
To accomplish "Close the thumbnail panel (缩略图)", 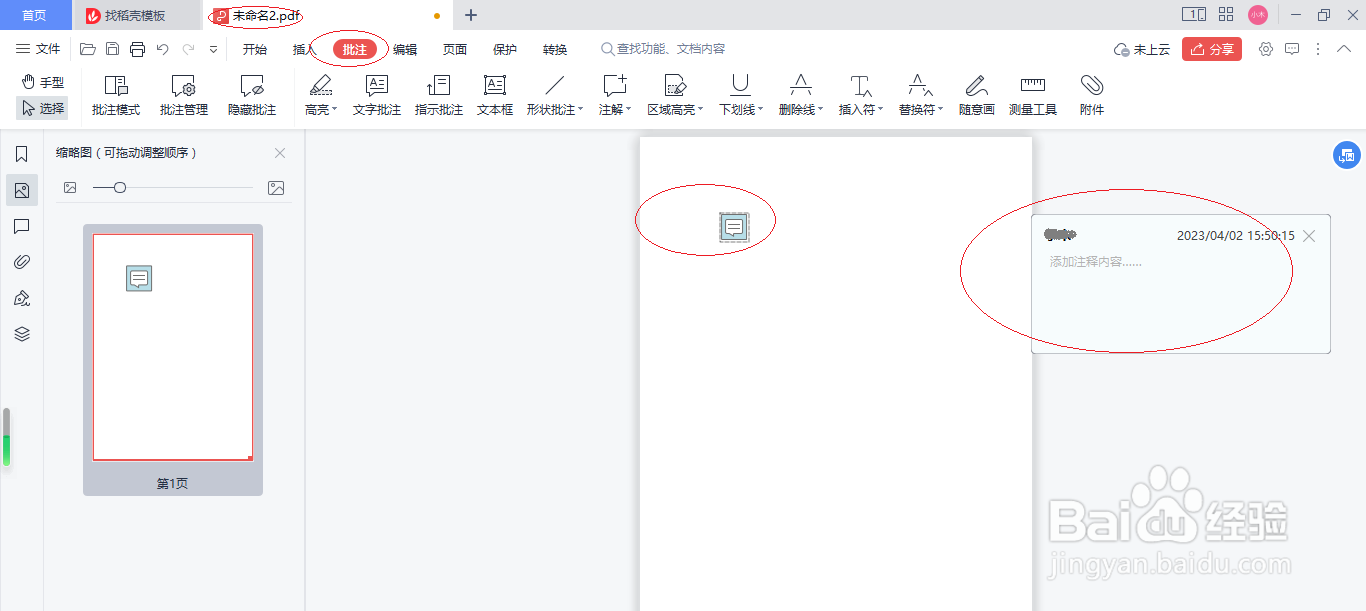I will (x=280, y=153).
